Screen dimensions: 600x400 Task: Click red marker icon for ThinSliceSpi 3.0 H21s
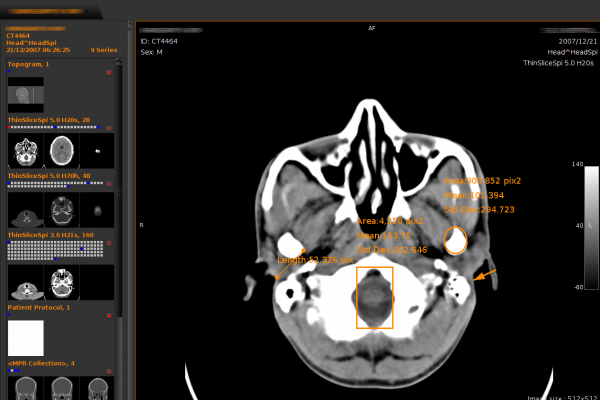coord(108,242)
